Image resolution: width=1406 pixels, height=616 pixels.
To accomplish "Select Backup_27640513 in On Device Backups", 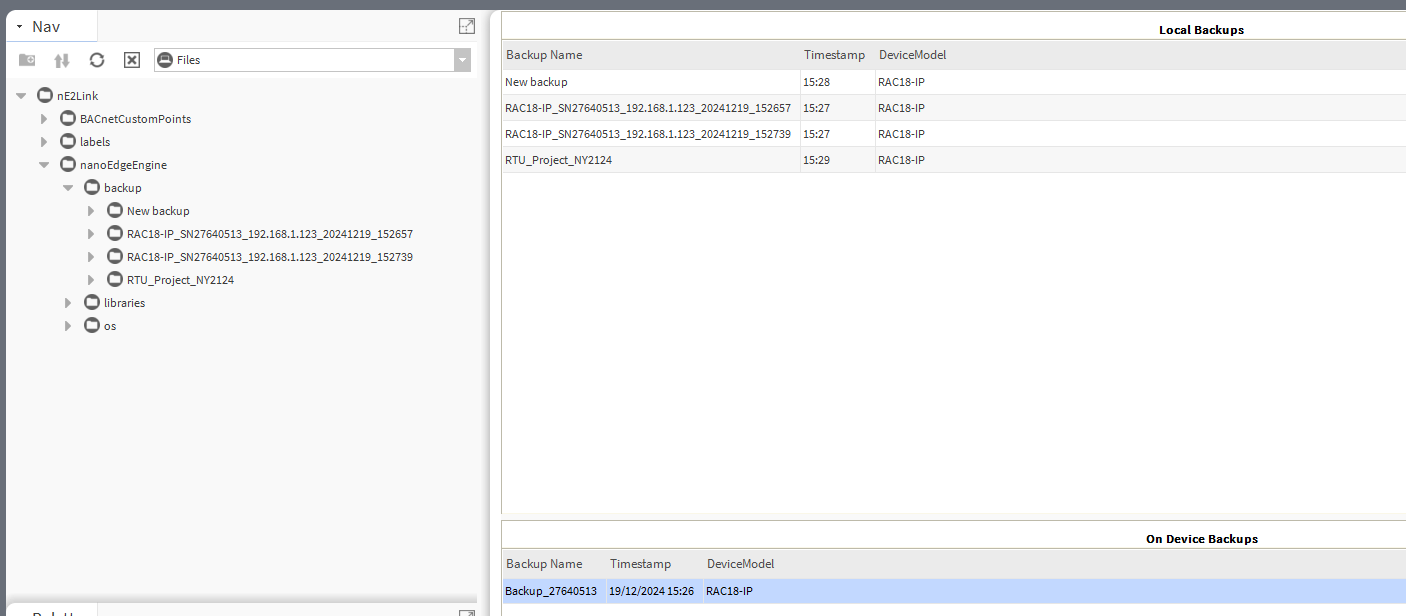I will tap(551, 591).
